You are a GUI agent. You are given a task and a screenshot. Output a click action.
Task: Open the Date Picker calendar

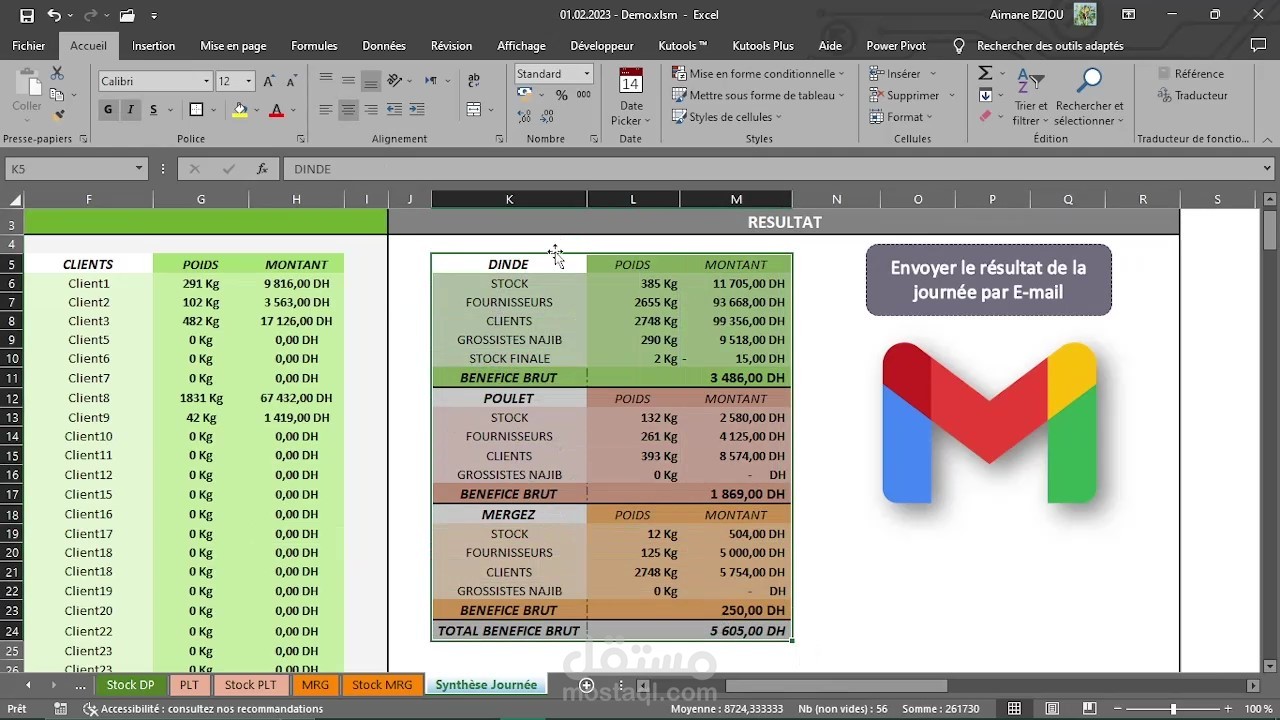click(x=631, y=97)
